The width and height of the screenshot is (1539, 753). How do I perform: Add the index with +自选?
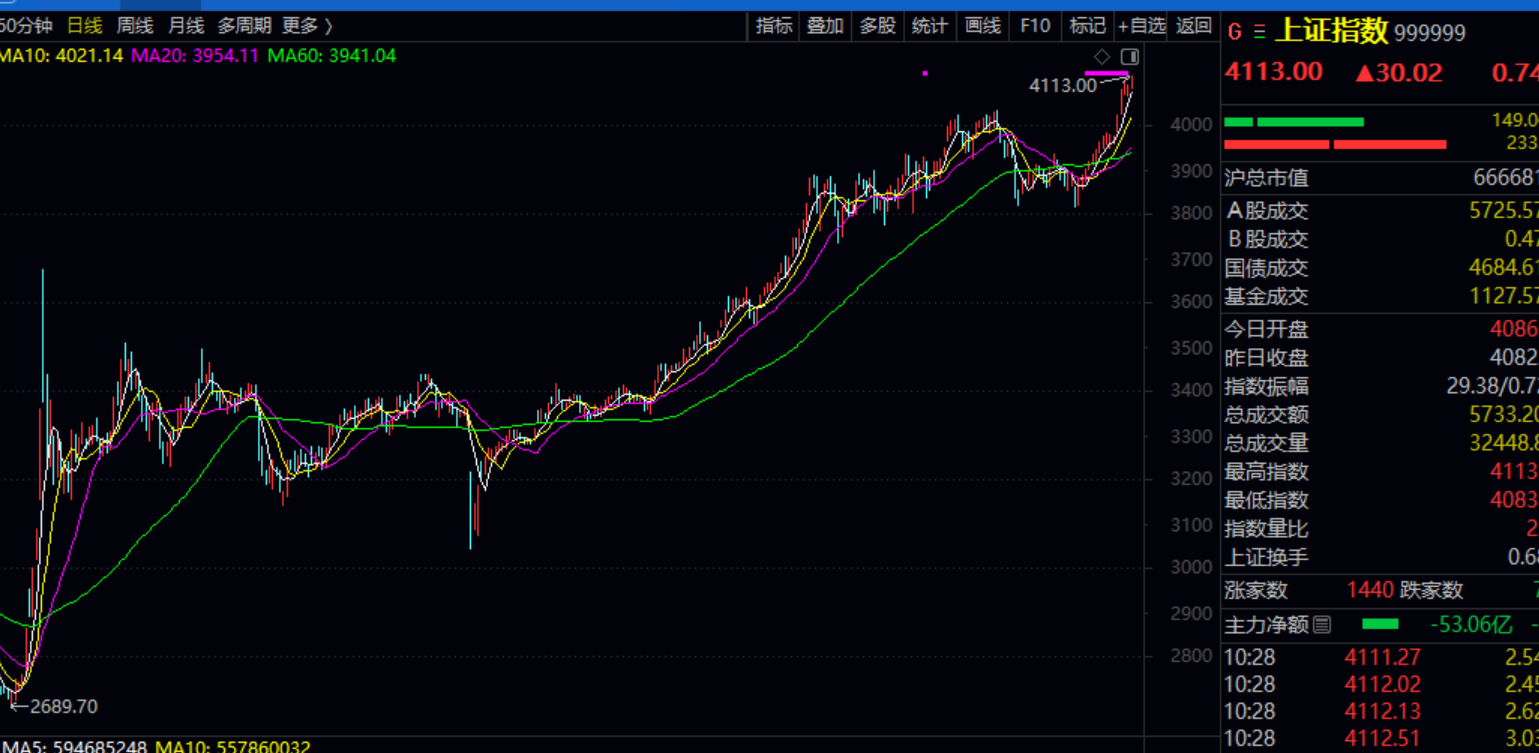(x=1142, y=26)
